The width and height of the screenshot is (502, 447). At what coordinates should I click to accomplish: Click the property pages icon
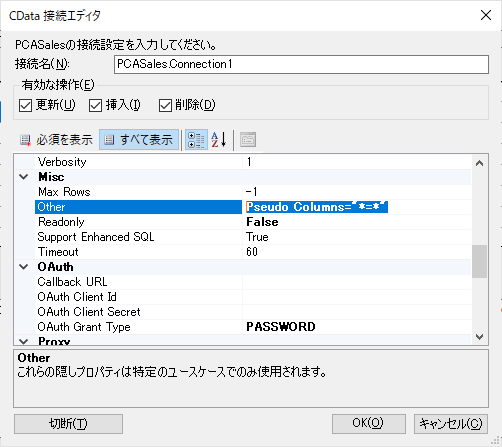[x=248, y=140]
